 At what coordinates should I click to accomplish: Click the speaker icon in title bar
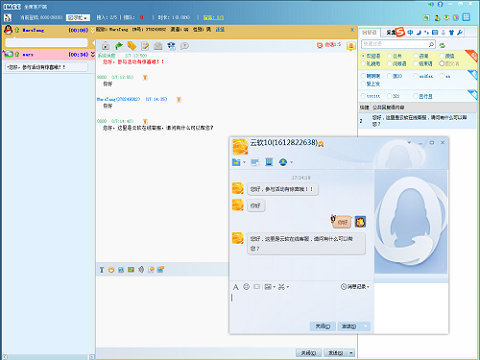pyautogui.click(x=431, y=4)
